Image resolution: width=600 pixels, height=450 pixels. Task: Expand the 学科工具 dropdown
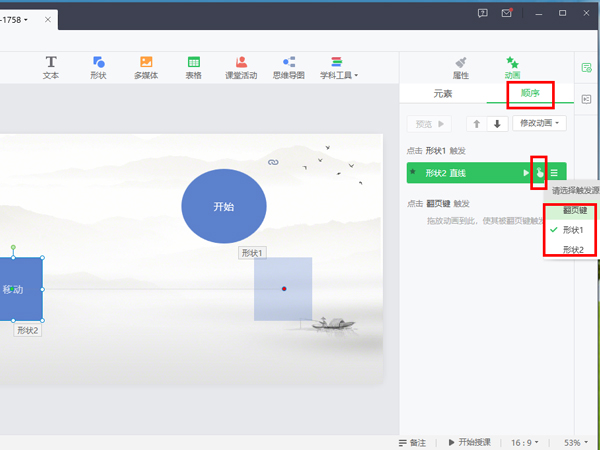339,67
